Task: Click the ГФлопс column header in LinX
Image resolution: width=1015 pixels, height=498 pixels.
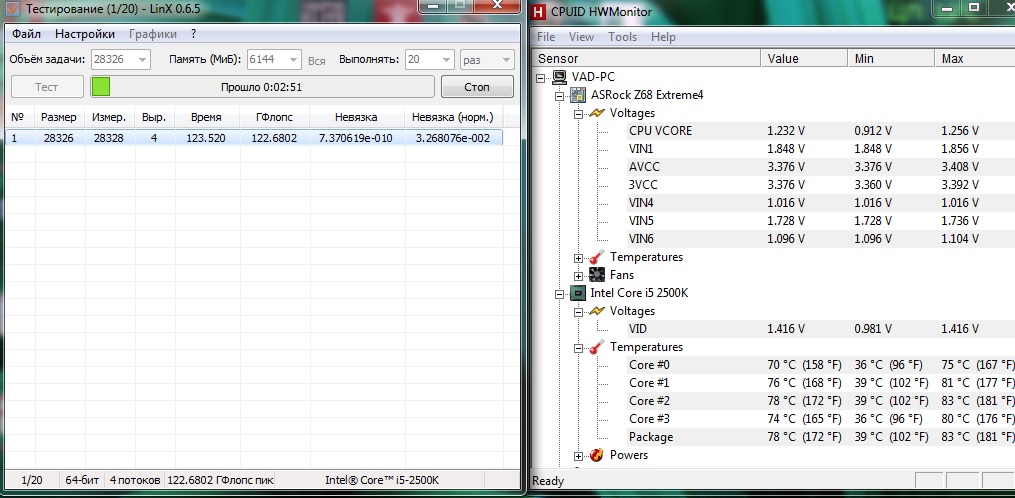Action: (274, 117)
